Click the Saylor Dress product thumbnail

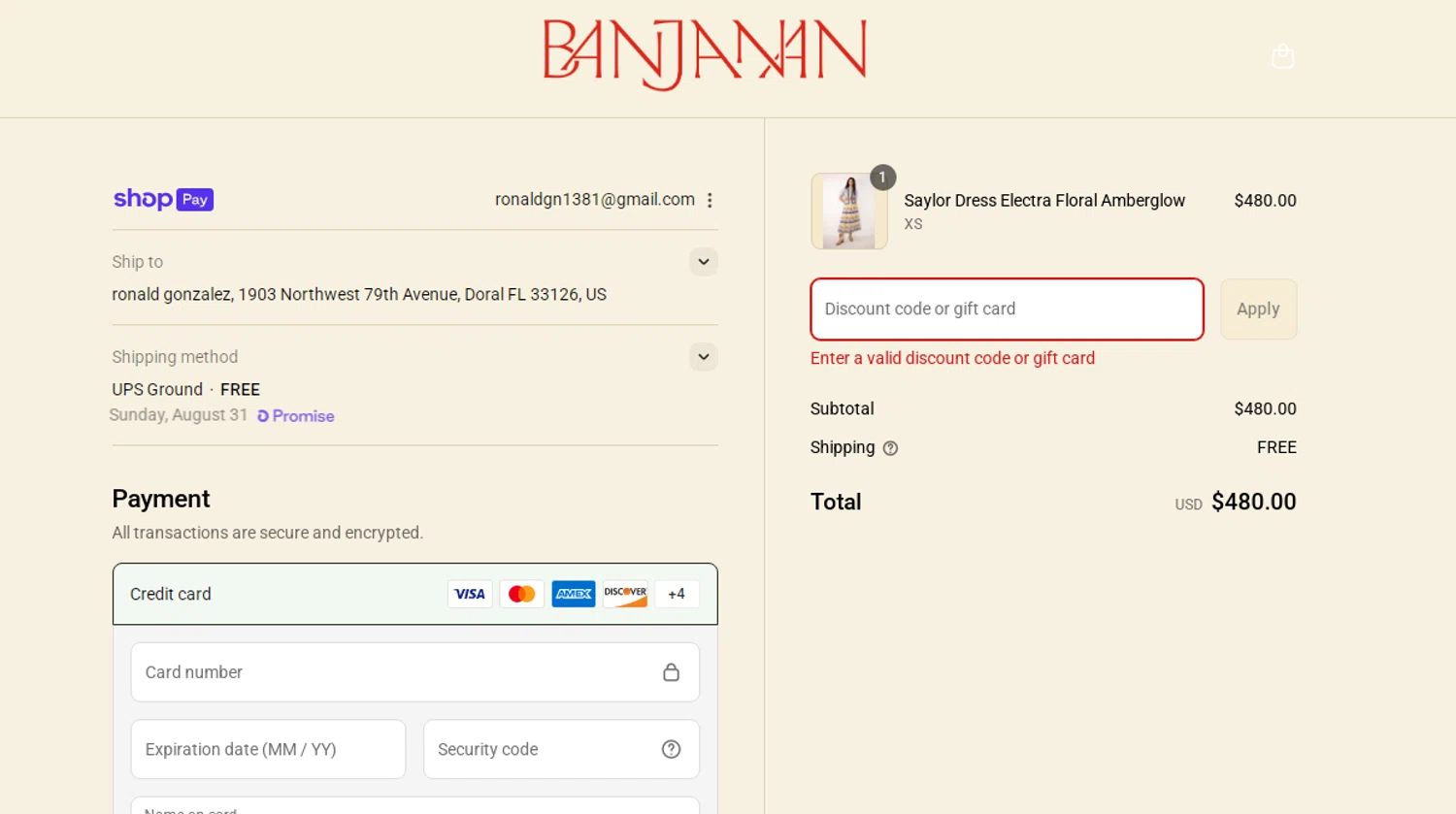(849, 212)
